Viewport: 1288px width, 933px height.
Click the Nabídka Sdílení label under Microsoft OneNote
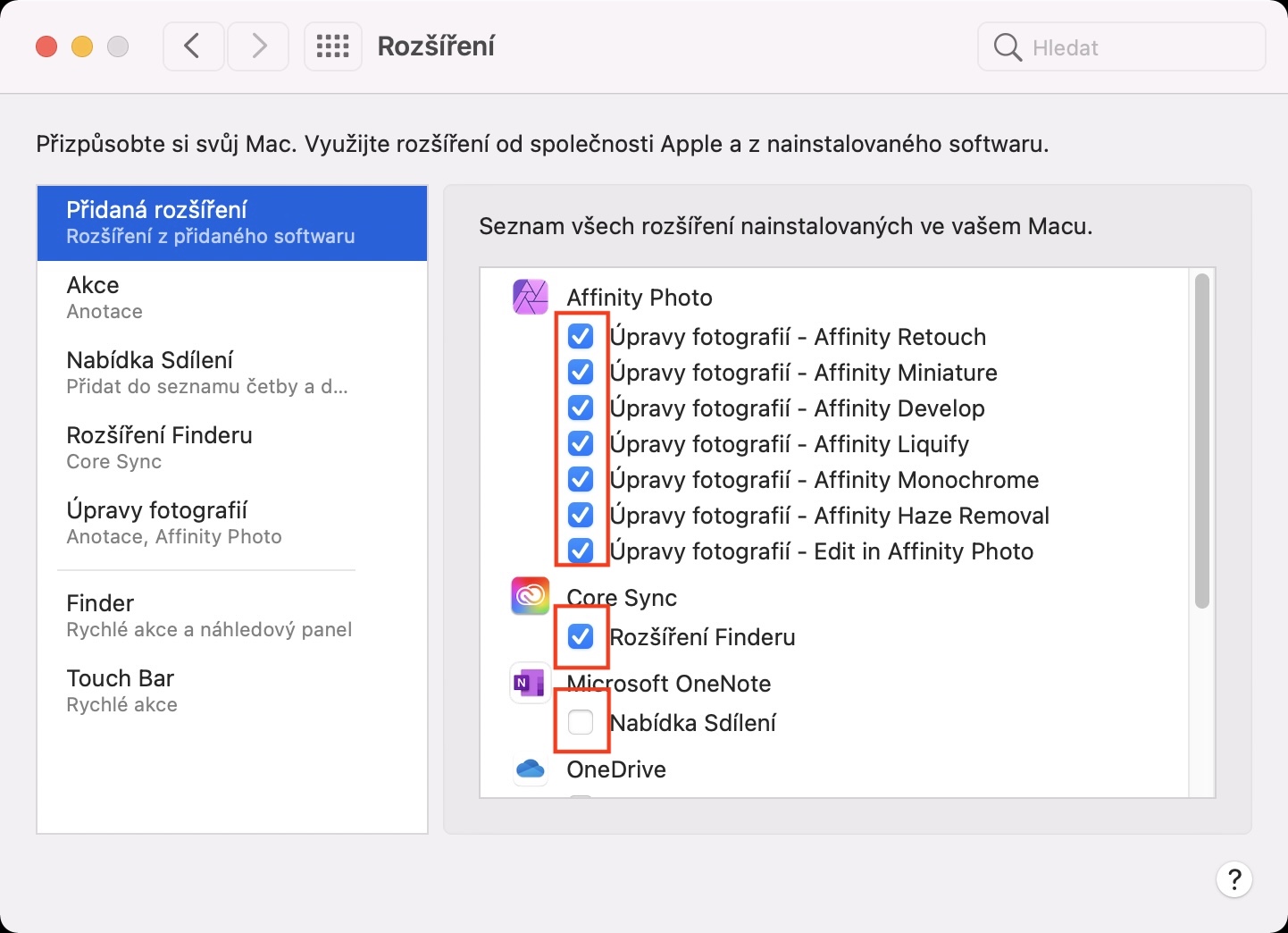coord(693,723)
